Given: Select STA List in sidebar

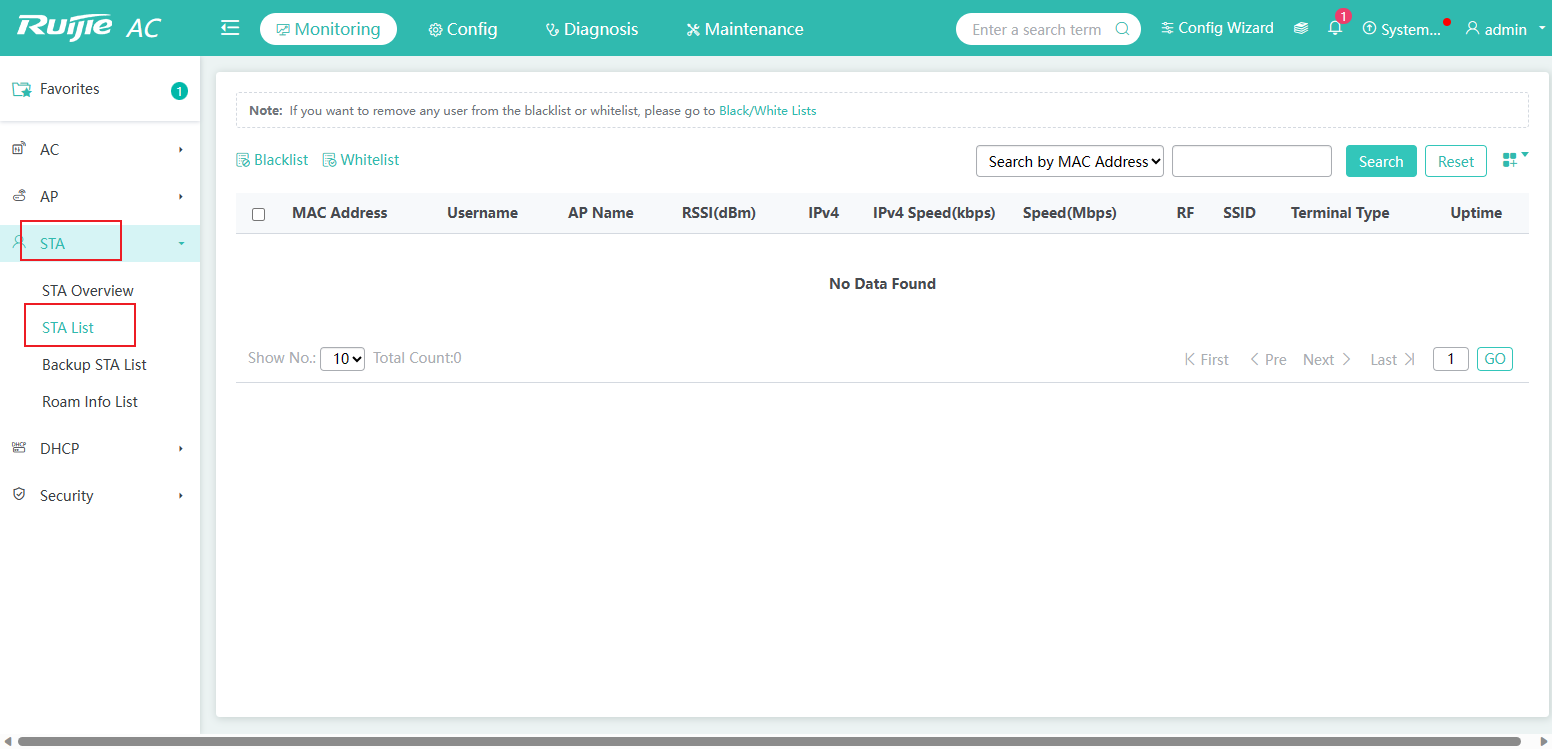Looking at the screenshot, I should tap(68, 328).
